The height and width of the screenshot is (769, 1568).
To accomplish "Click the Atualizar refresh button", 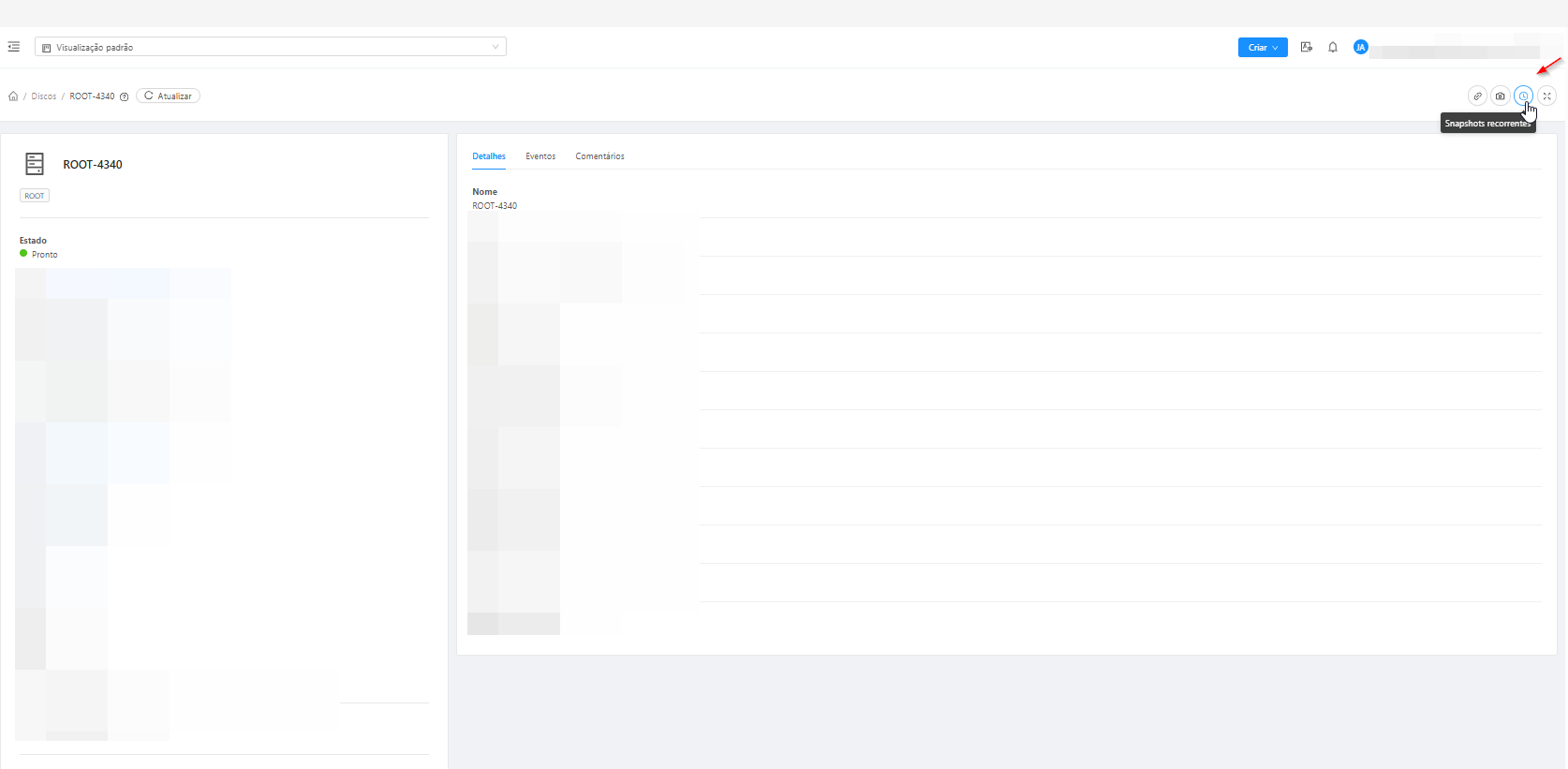I will [x=169, y=96].
